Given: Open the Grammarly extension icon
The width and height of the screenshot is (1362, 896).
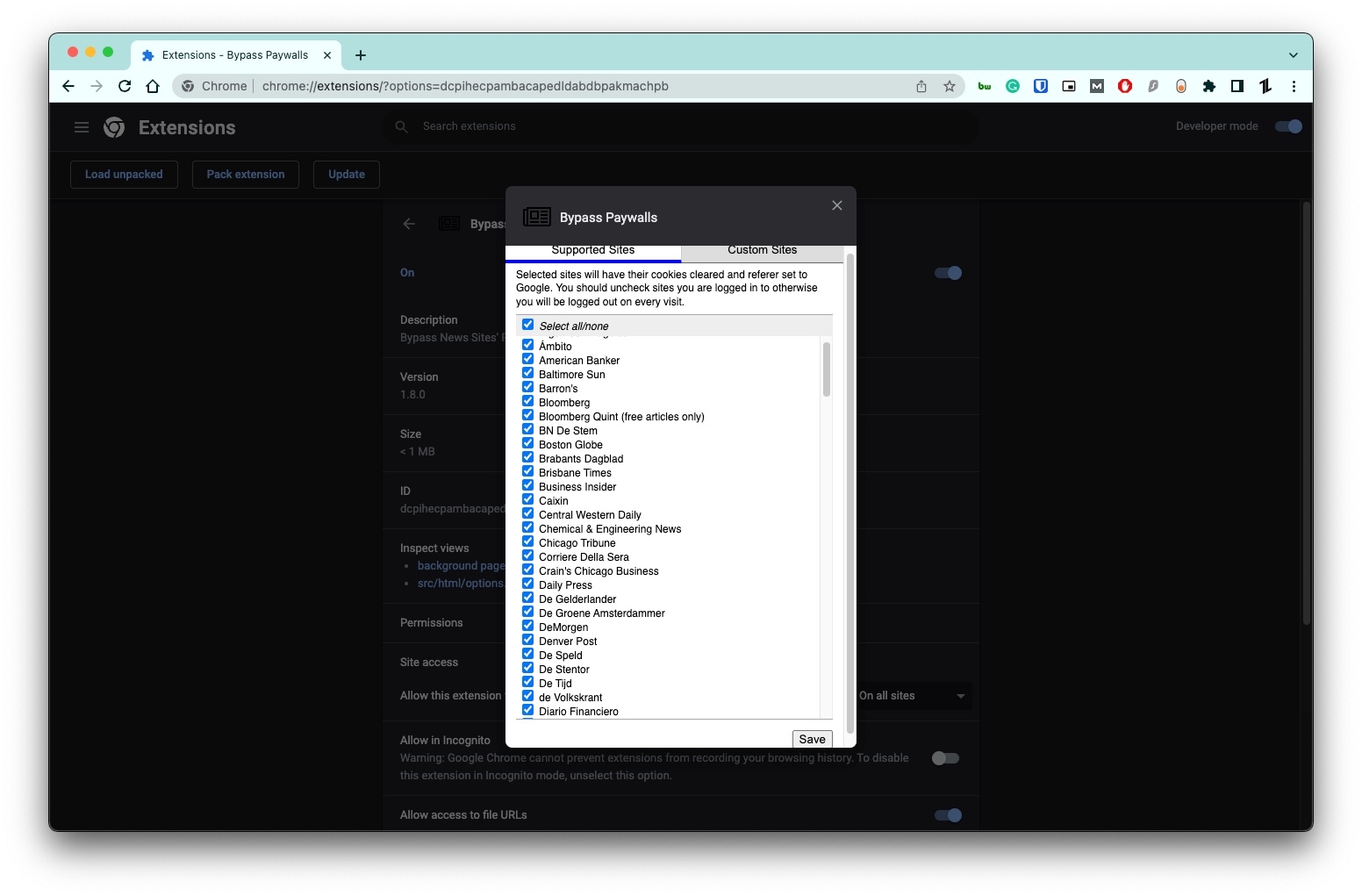Looking at the screenshot, I should [1013, 86].
